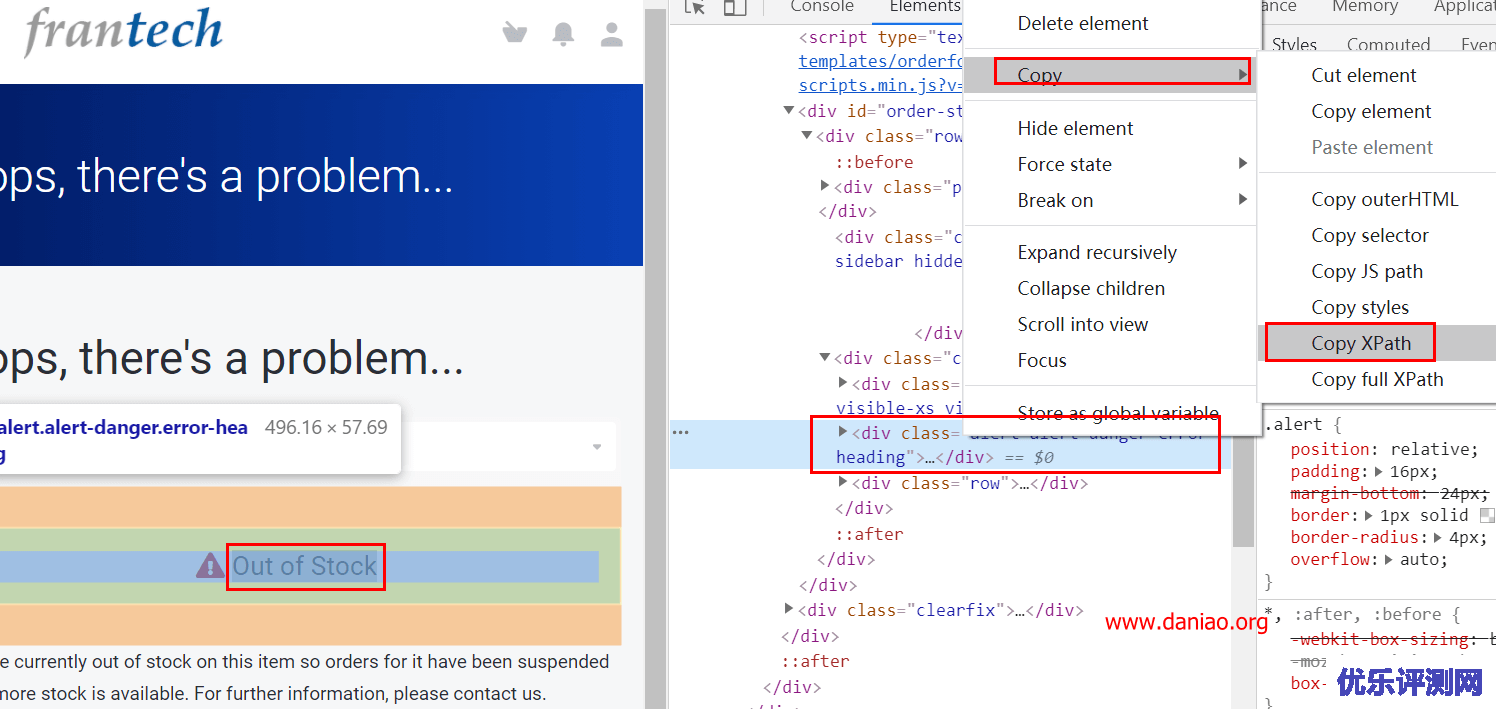Select Copy selector menu entry

tap(1369, 235)
